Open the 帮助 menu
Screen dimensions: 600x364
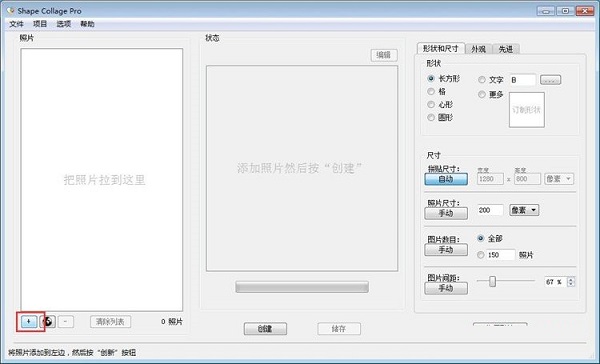pyautogui.click(x=87, y=24)
